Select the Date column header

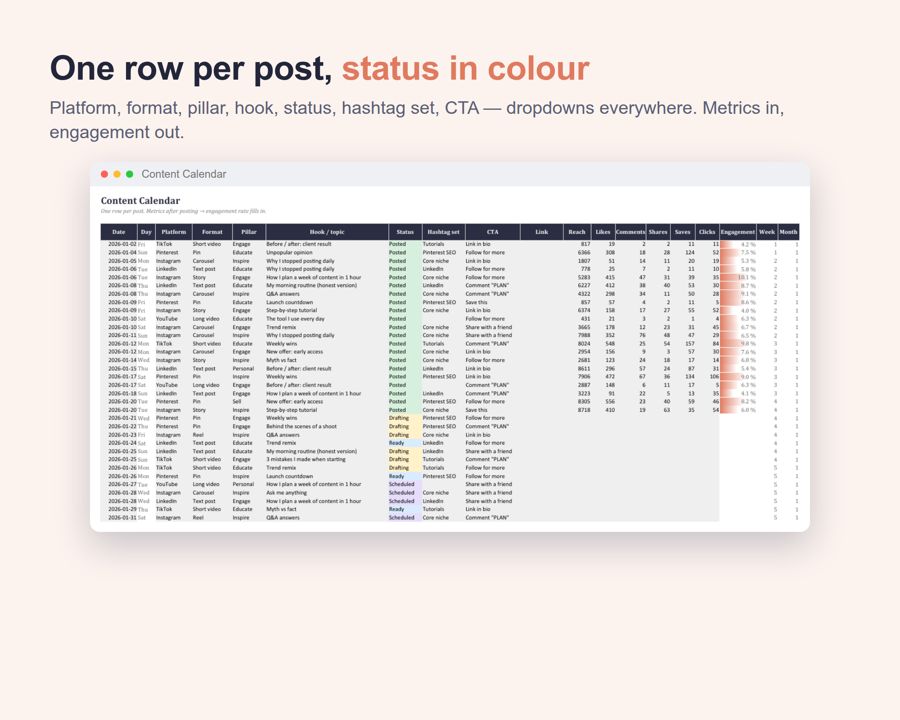119,232
